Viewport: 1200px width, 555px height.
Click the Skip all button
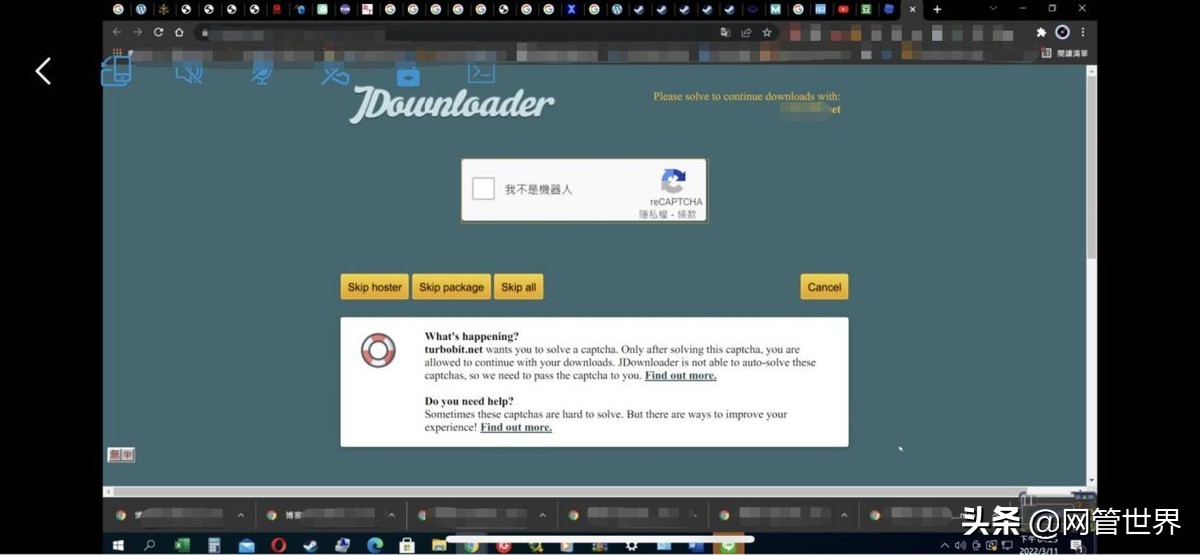point(519,287)
